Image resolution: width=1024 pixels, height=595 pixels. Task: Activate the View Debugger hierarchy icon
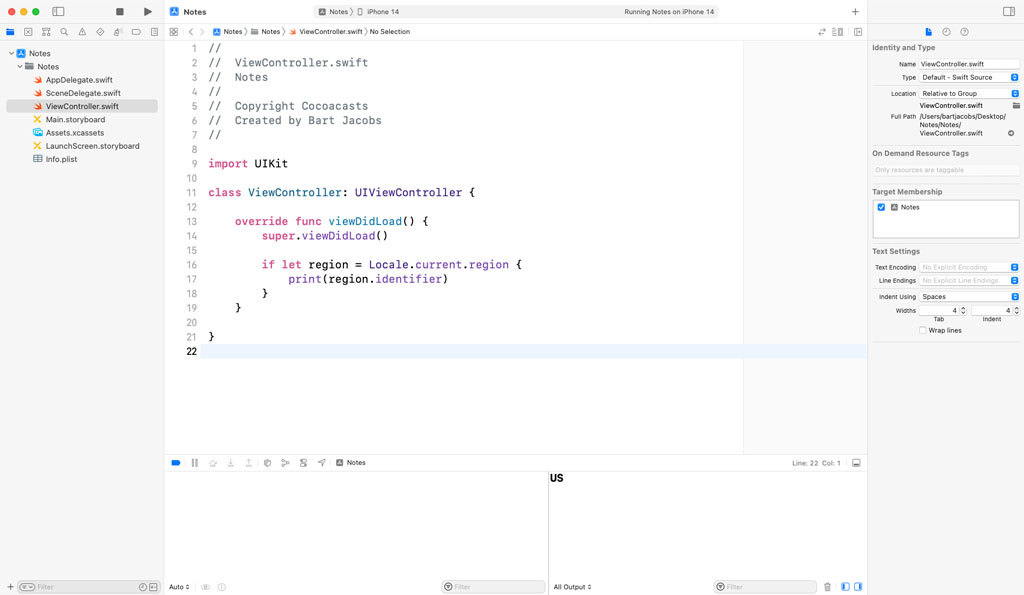coord(285,462)
